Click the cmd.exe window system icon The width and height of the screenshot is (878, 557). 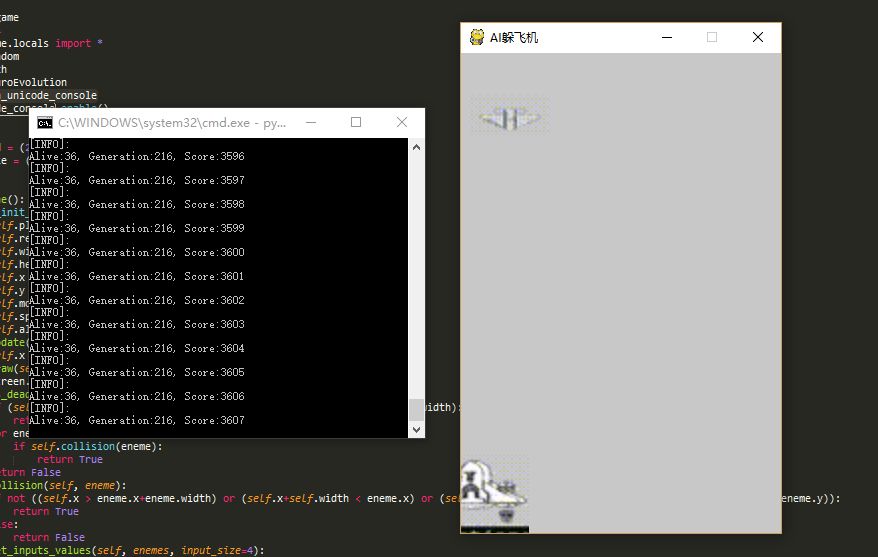coord(44,123)
